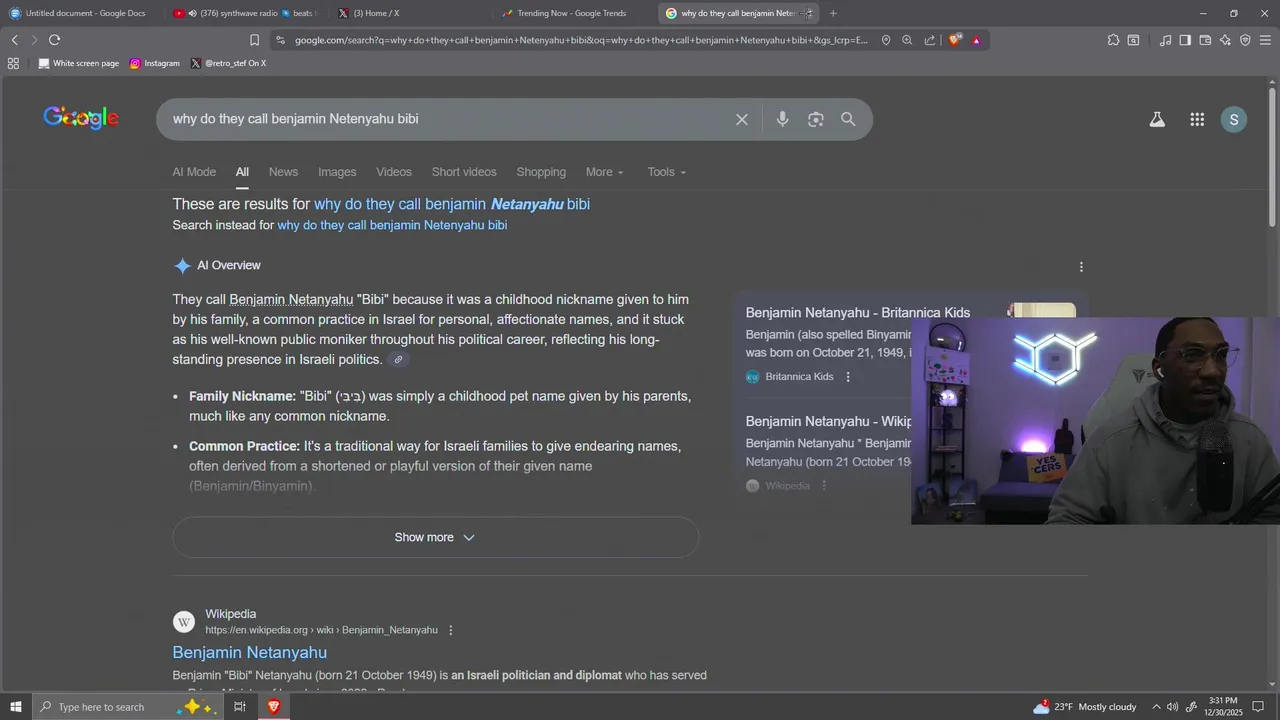
Task: Click the magnifier search submit icon
Action: click(x=848, y=119)
